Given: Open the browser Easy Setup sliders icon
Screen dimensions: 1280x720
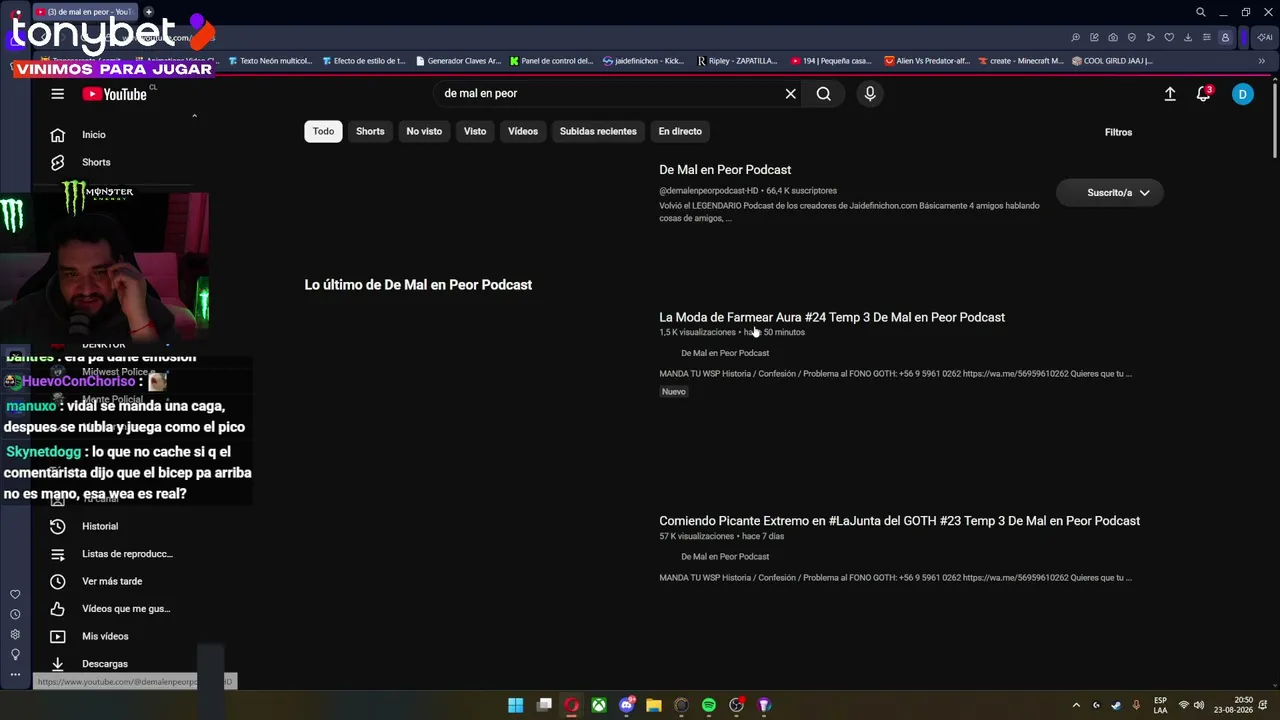Looking at the screenshot, I should click(1207, 38).
